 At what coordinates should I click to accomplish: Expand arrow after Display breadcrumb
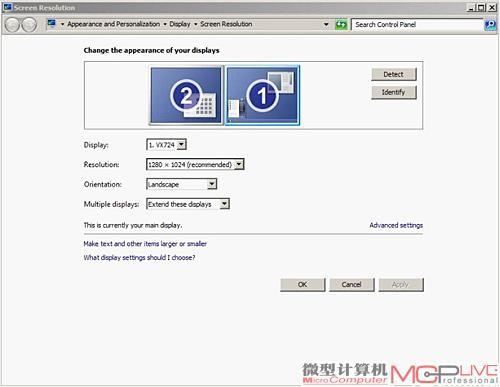click(195, 24)
